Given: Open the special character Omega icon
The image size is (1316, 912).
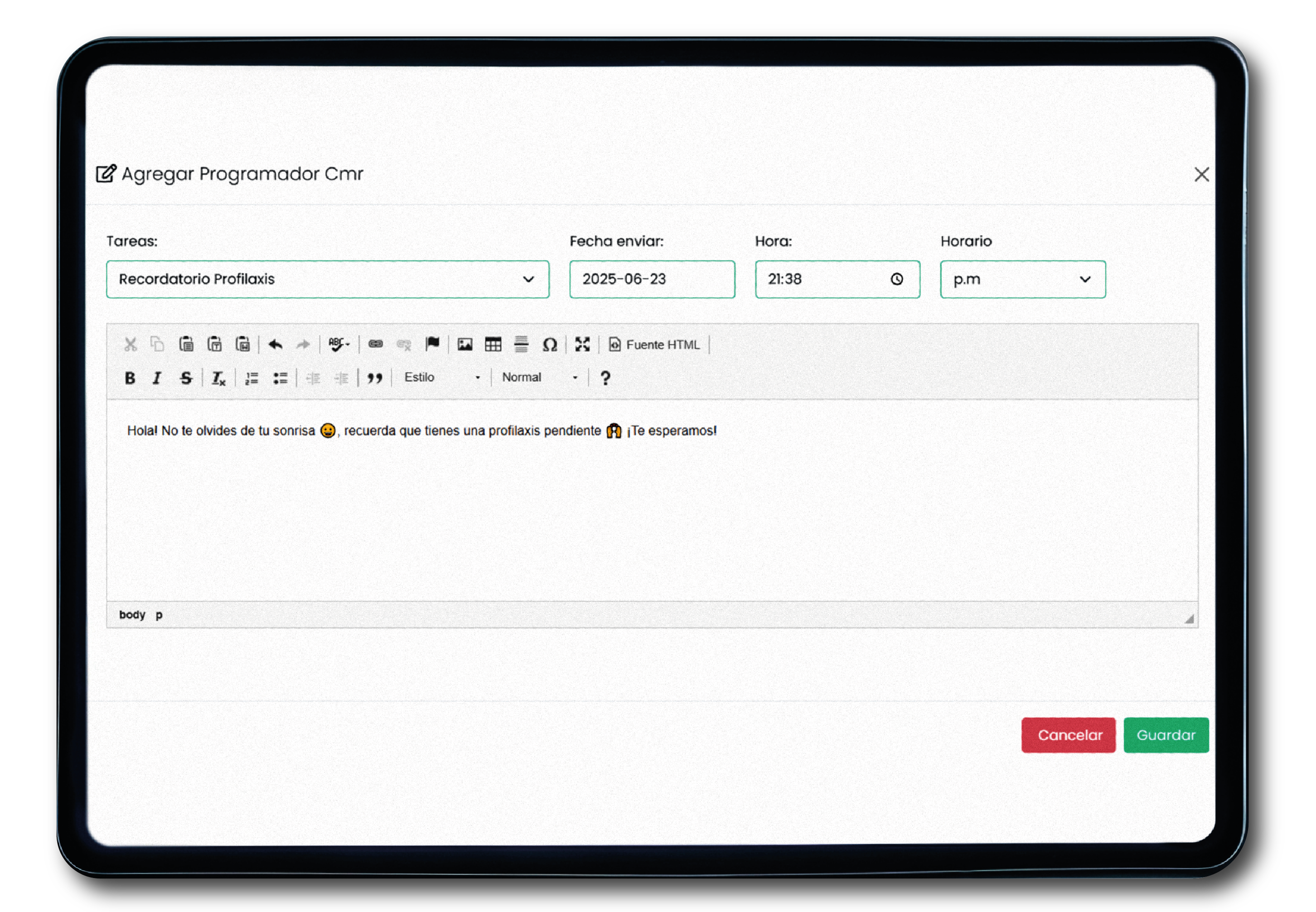Looking at the screenshot, I should point(550,344).
